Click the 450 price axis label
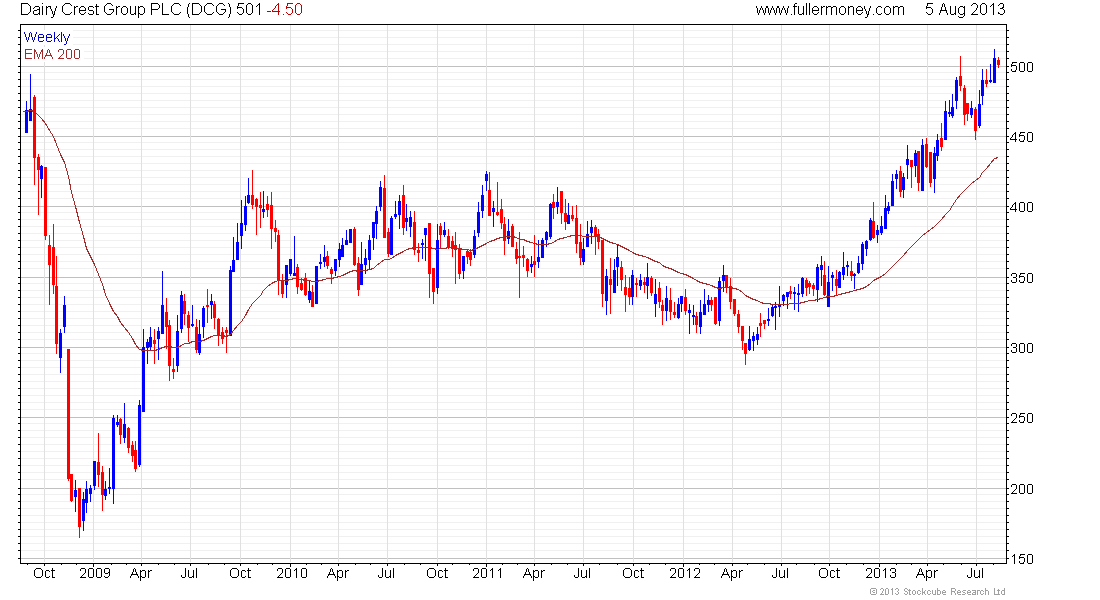 [x=1021, y=138]
